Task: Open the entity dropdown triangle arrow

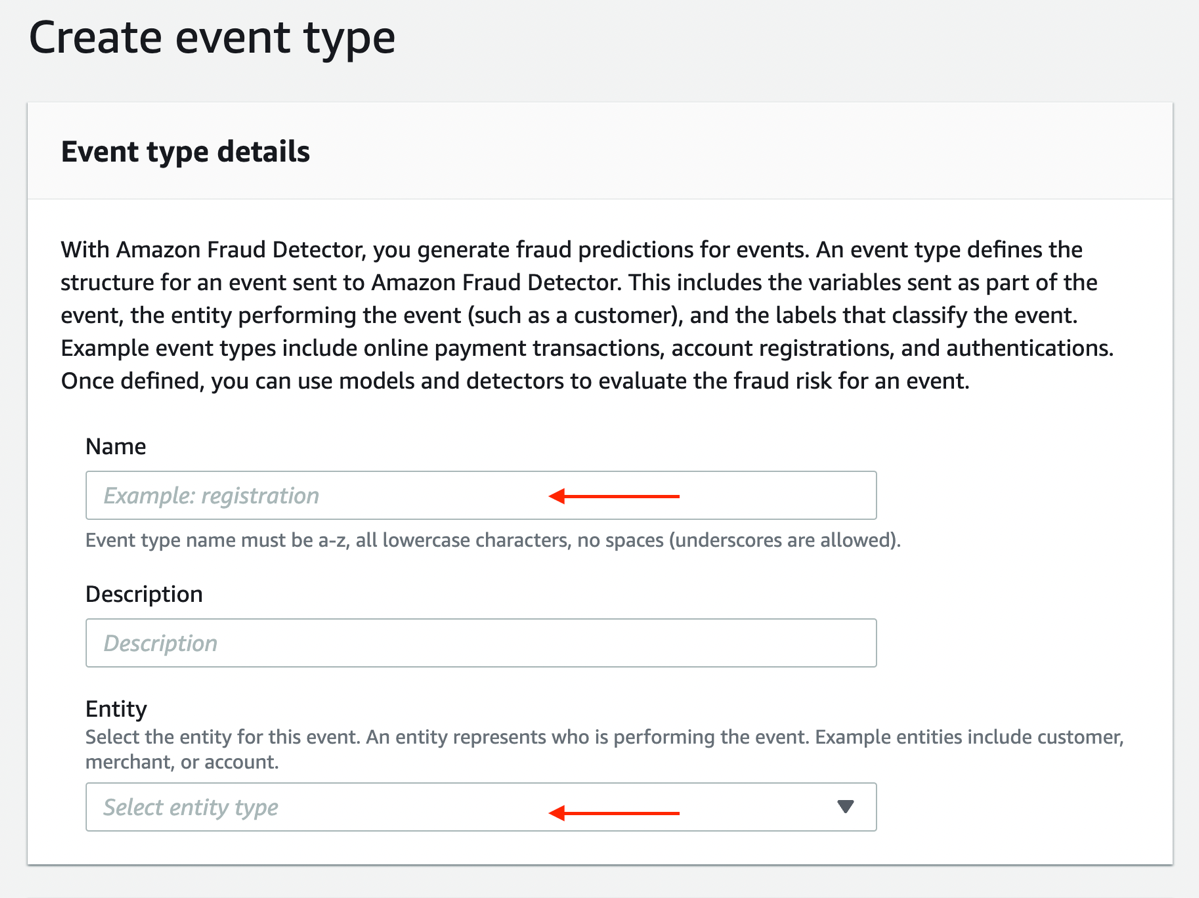Action: click(x=845, y=806)
